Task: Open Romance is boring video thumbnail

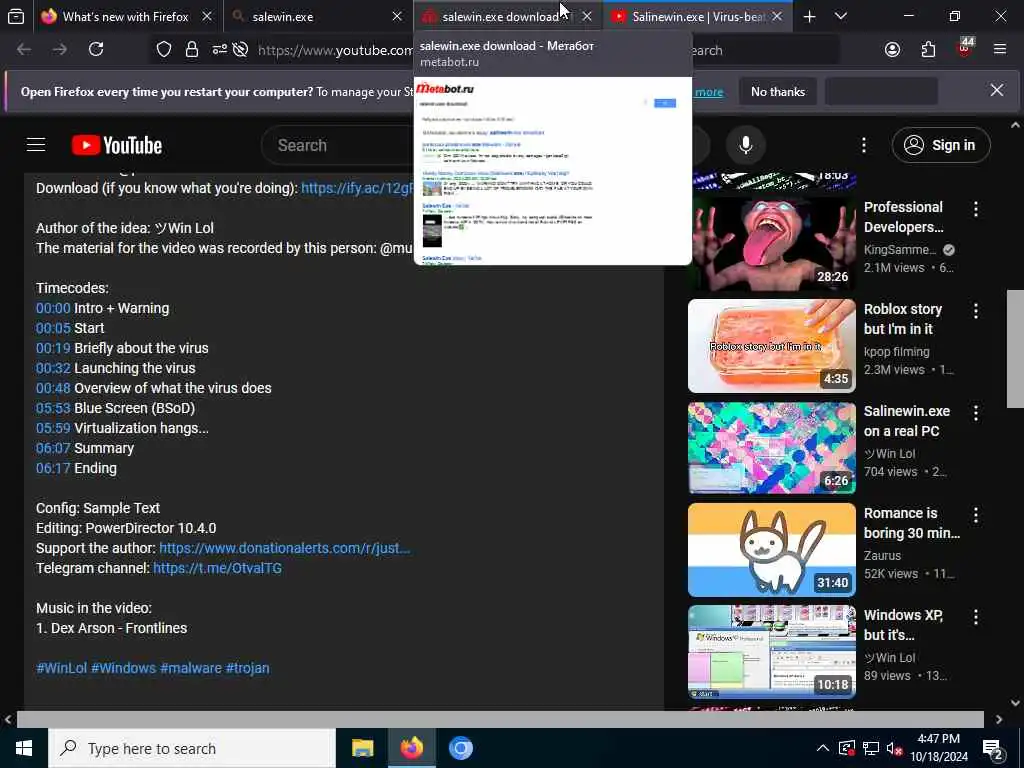Action: click(771, 549)
